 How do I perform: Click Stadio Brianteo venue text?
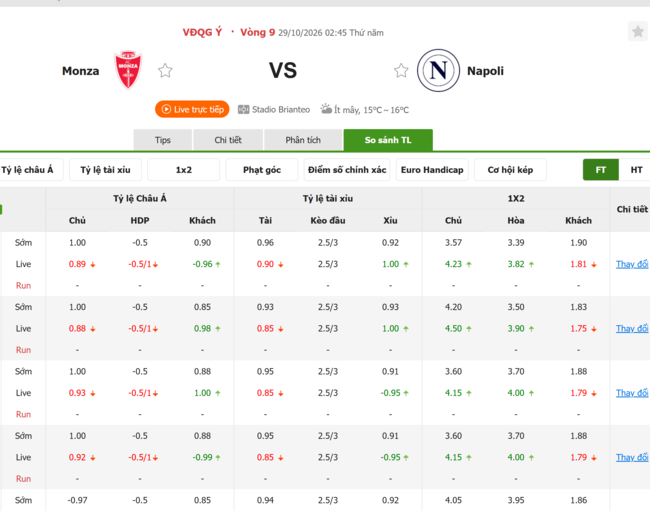[281, 109]
